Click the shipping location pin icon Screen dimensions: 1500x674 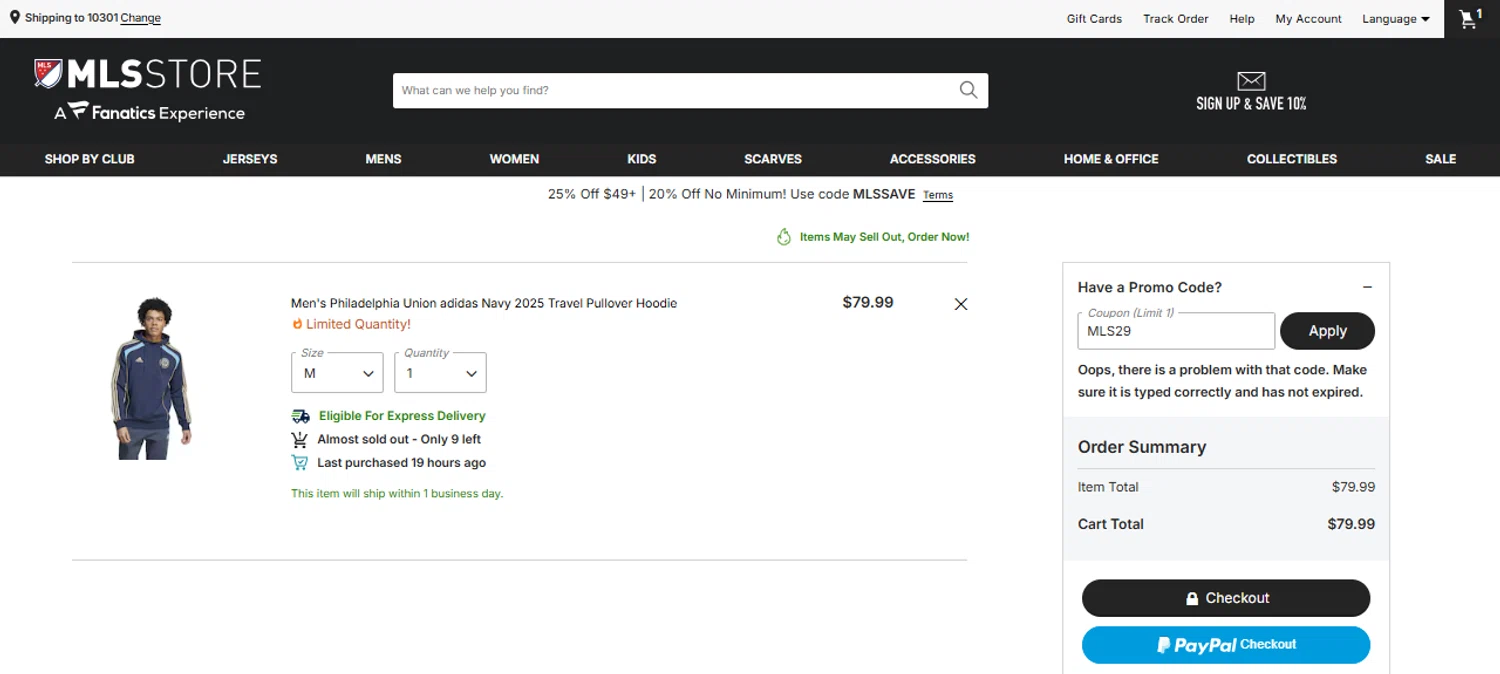pos(15,18)
